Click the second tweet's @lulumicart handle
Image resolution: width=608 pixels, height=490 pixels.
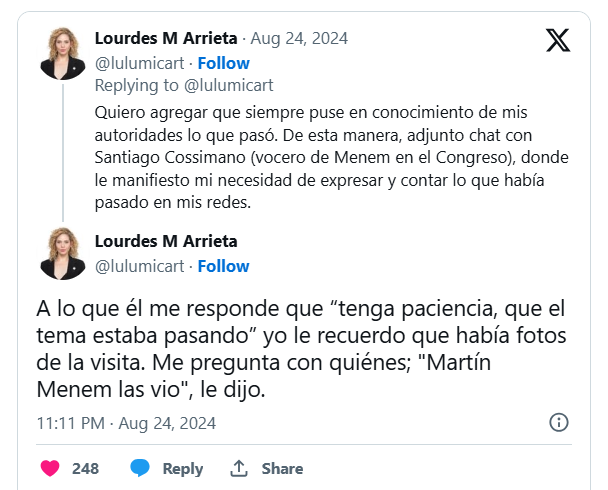[x=139, y=266]
